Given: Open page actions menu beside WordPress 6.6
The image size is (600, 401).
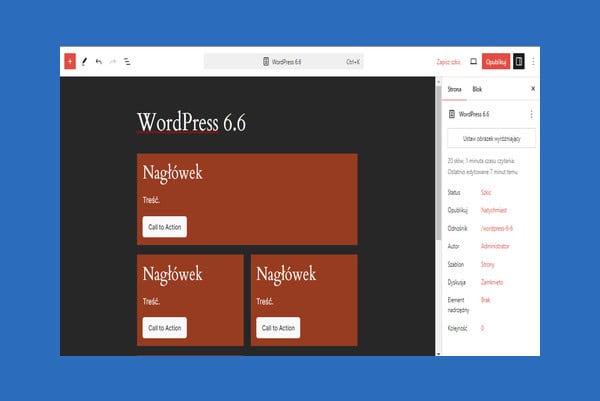Looking at the screenshot, I should pos(531,114).
